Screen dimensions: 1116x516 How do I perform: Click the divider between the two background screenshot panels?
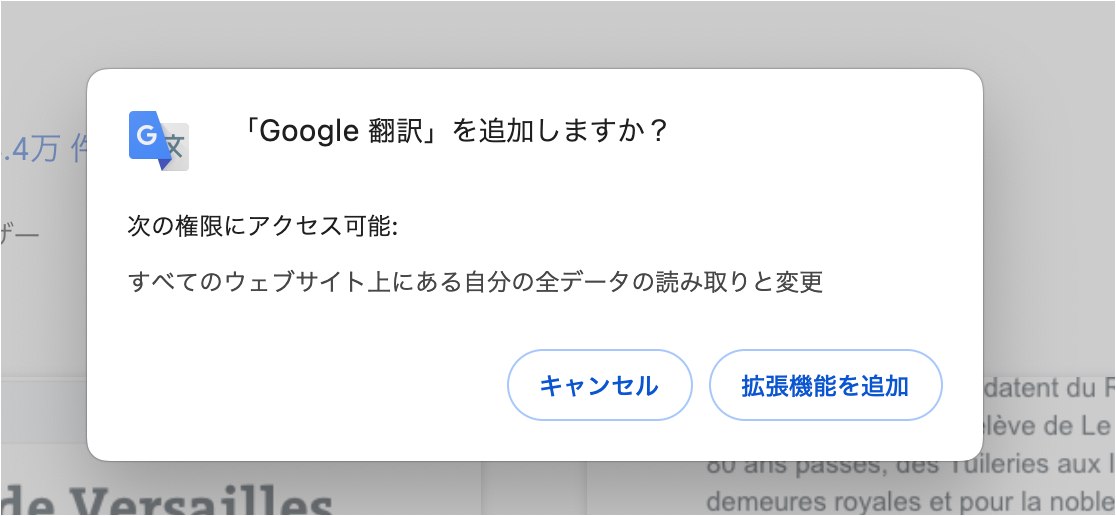point(534,488)
